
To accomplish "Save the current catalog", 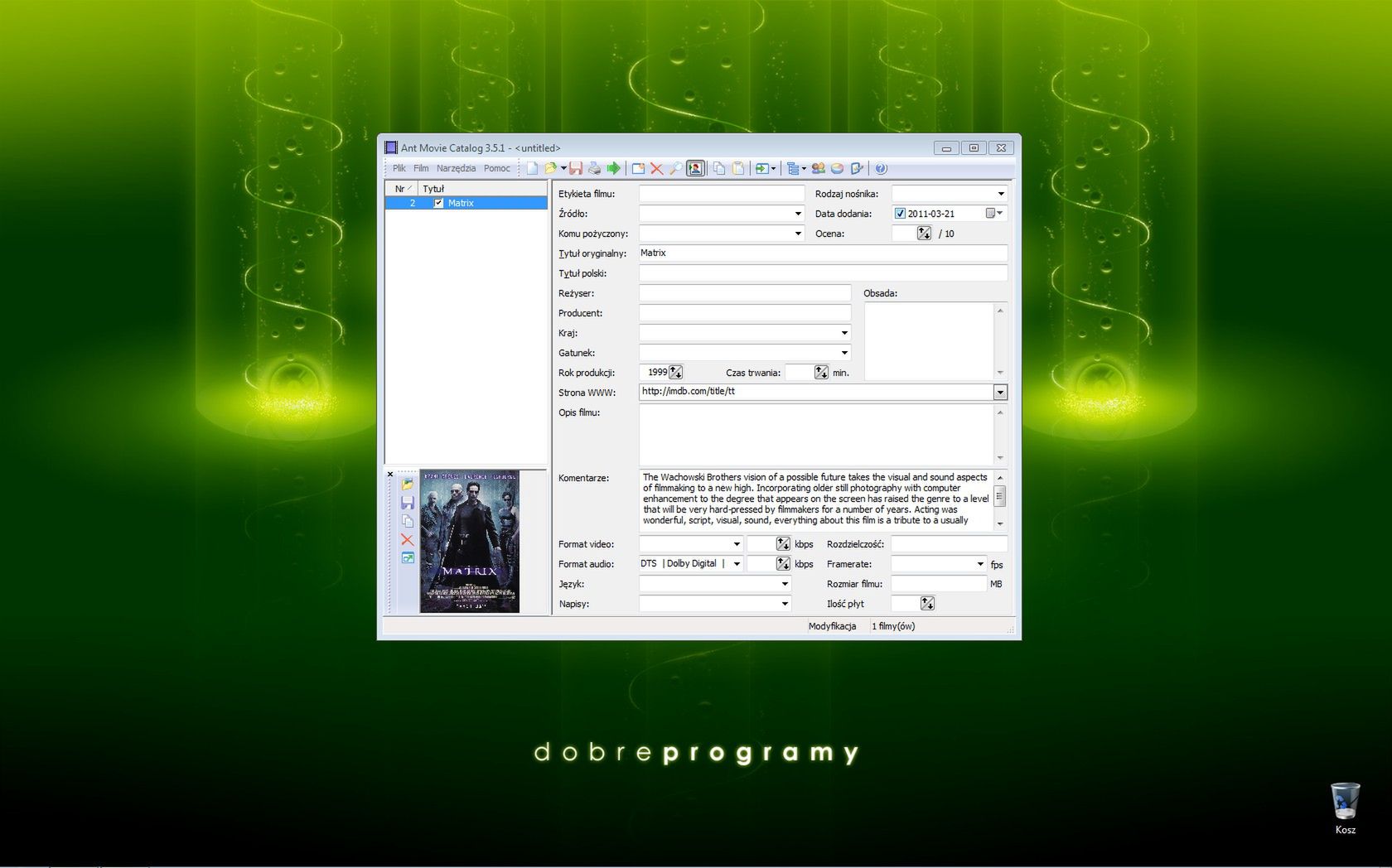I will (578, 168).
